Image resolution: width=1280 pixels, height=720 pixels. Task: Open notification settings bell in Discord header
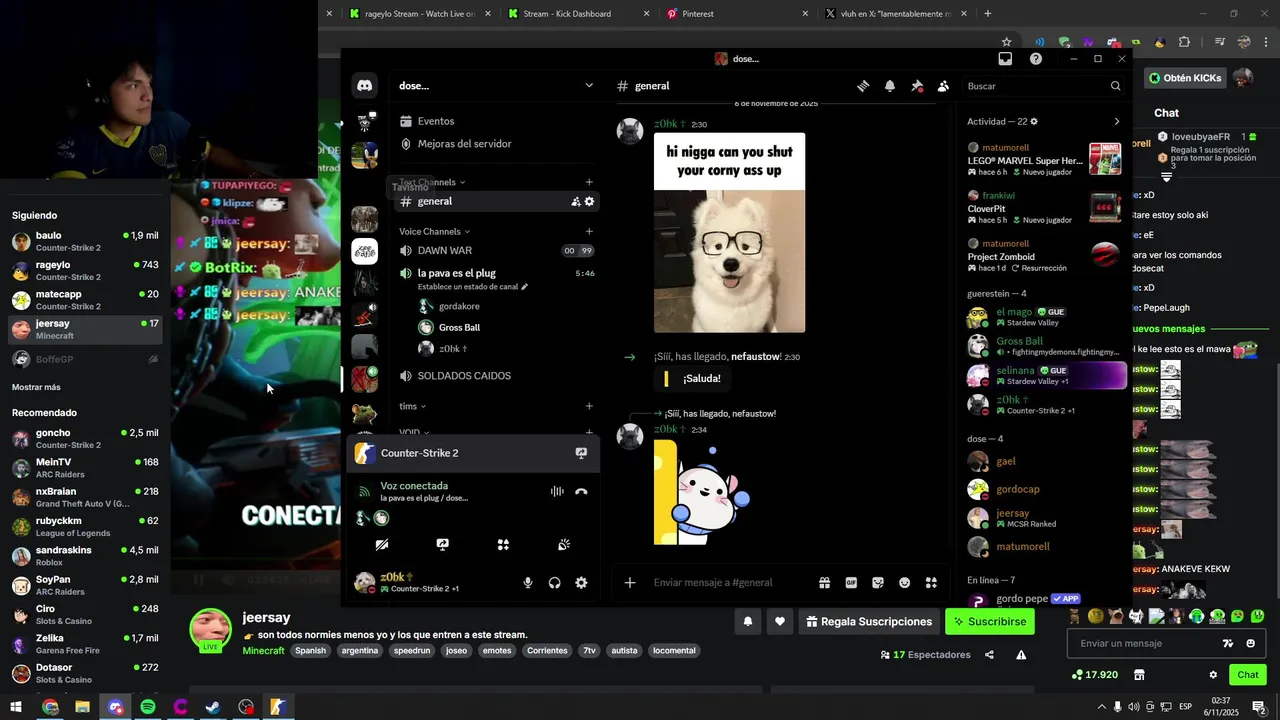click(890, 86)
